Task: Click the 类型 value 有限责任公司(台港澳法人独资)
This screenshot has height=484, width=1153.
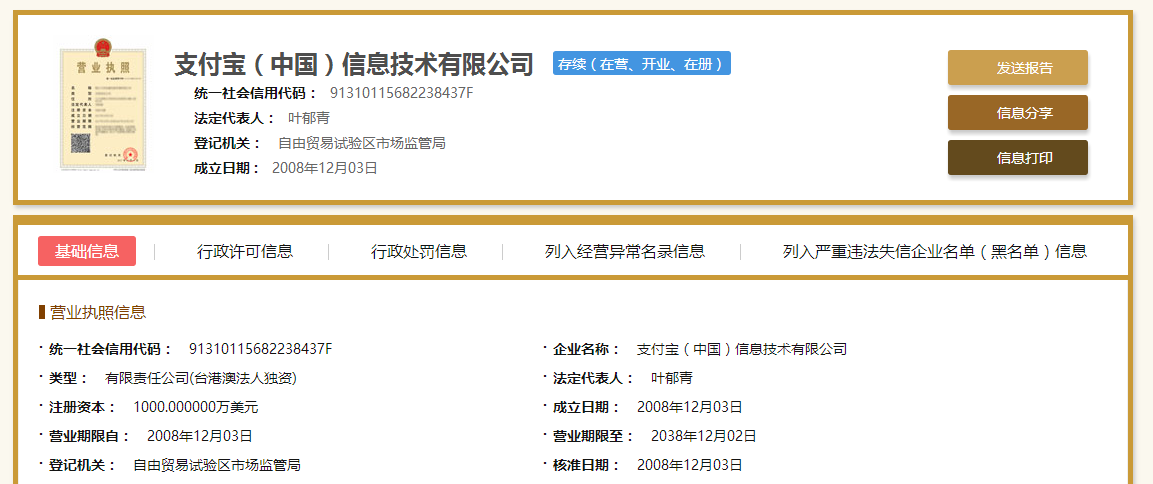Action: [201, 378]
